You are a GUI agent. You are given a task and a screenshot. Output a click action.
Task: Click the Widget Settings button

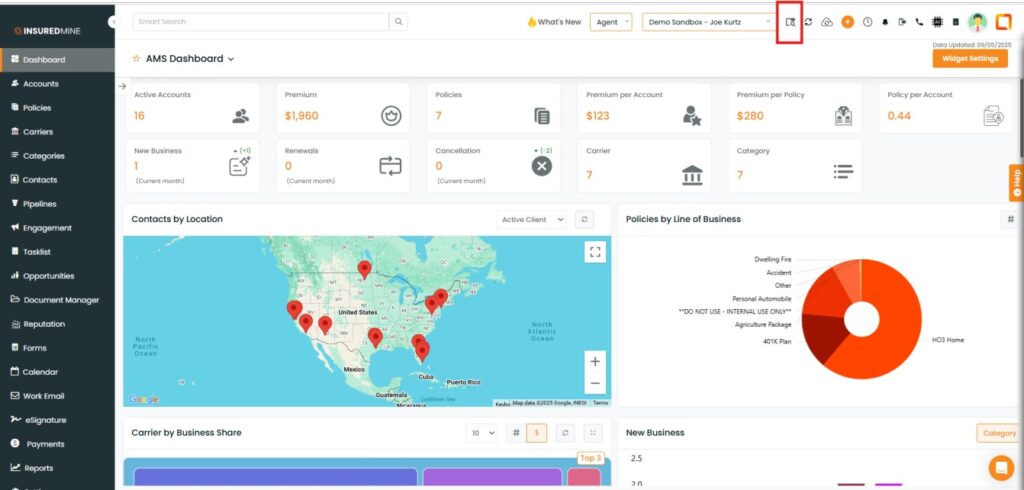point(970,58)
